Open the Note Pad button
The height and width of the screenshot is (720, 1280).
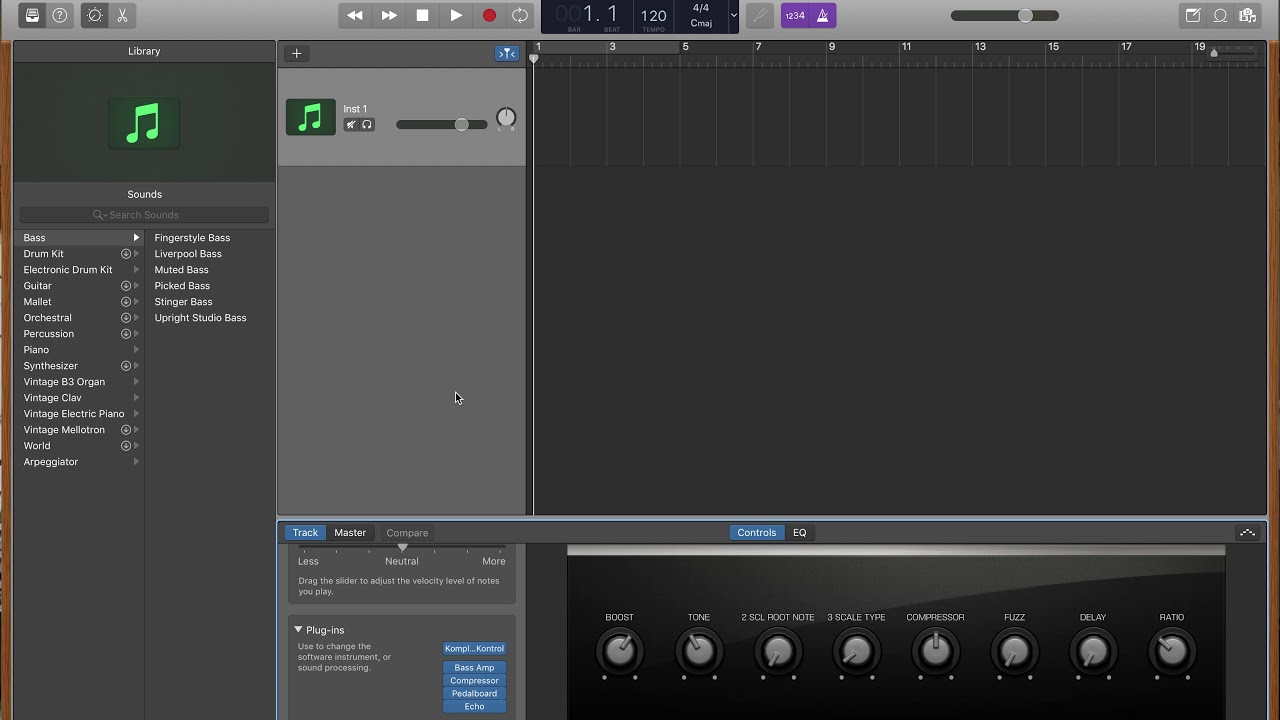point(1193,15)
